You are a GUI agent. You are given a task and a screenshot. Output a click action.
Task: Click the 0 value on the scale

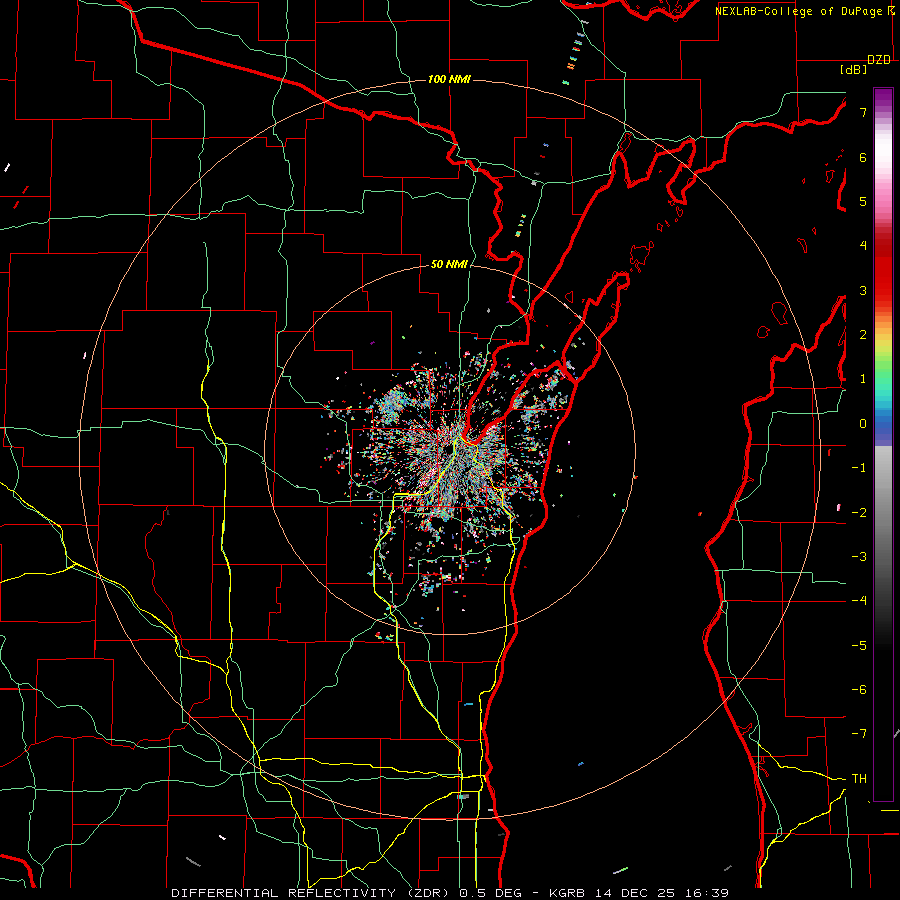(x=863, y=424)
